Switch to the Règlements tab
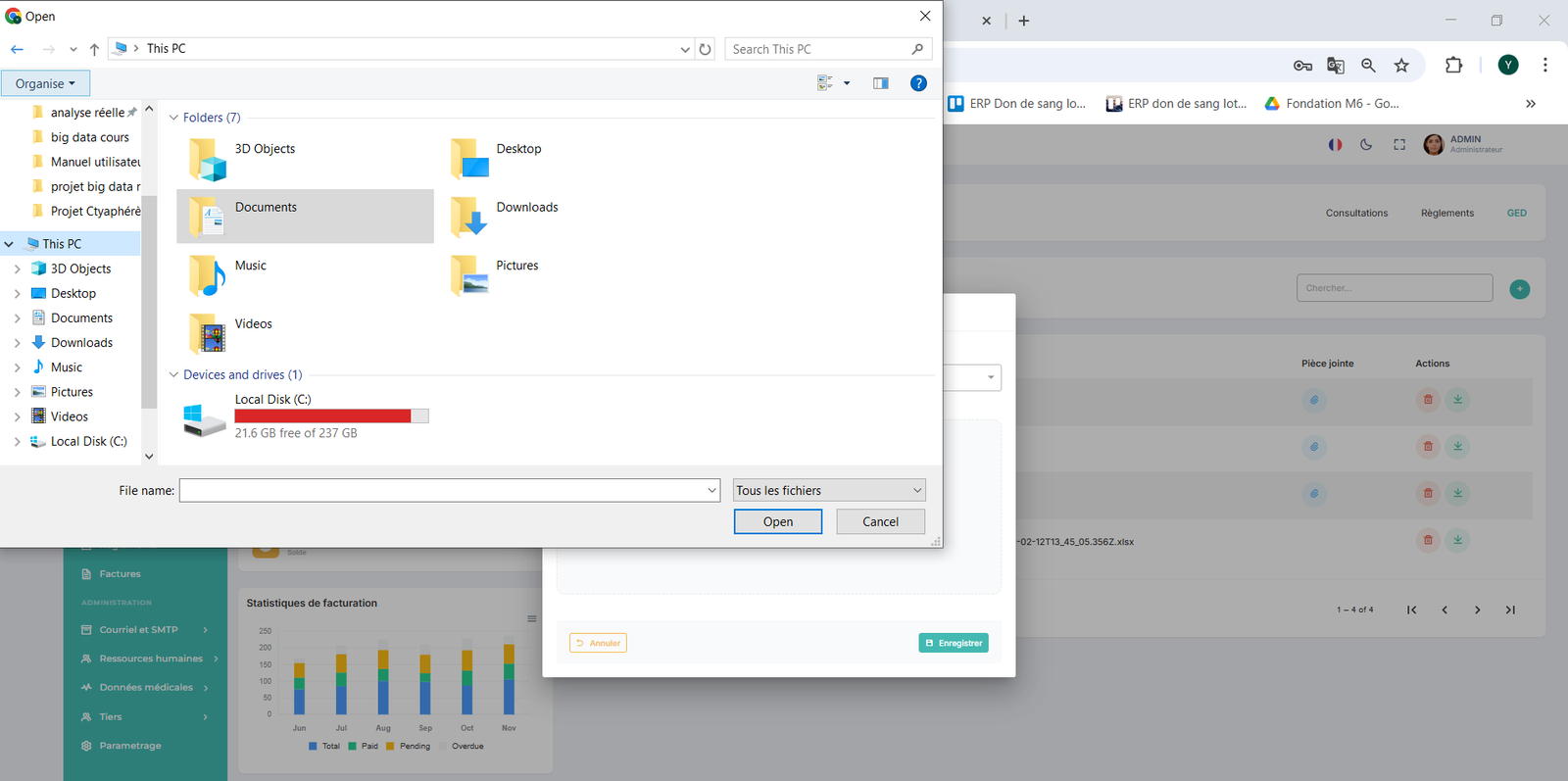The height and width of the screenshot is (781, 1568). point(1446,213)
